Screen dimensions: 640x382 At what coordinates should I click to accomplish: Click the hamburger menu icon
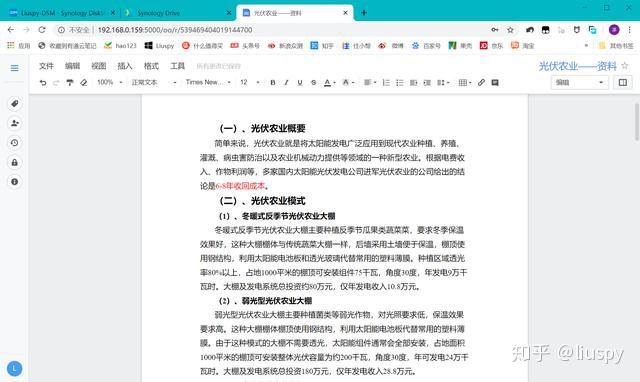(14, 68)
